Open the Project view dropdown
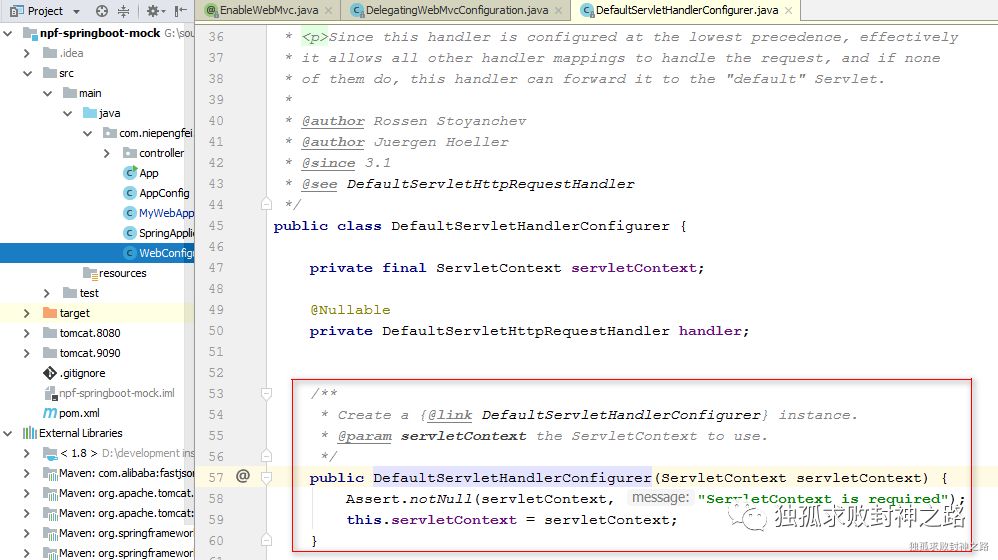 point(76,11)
